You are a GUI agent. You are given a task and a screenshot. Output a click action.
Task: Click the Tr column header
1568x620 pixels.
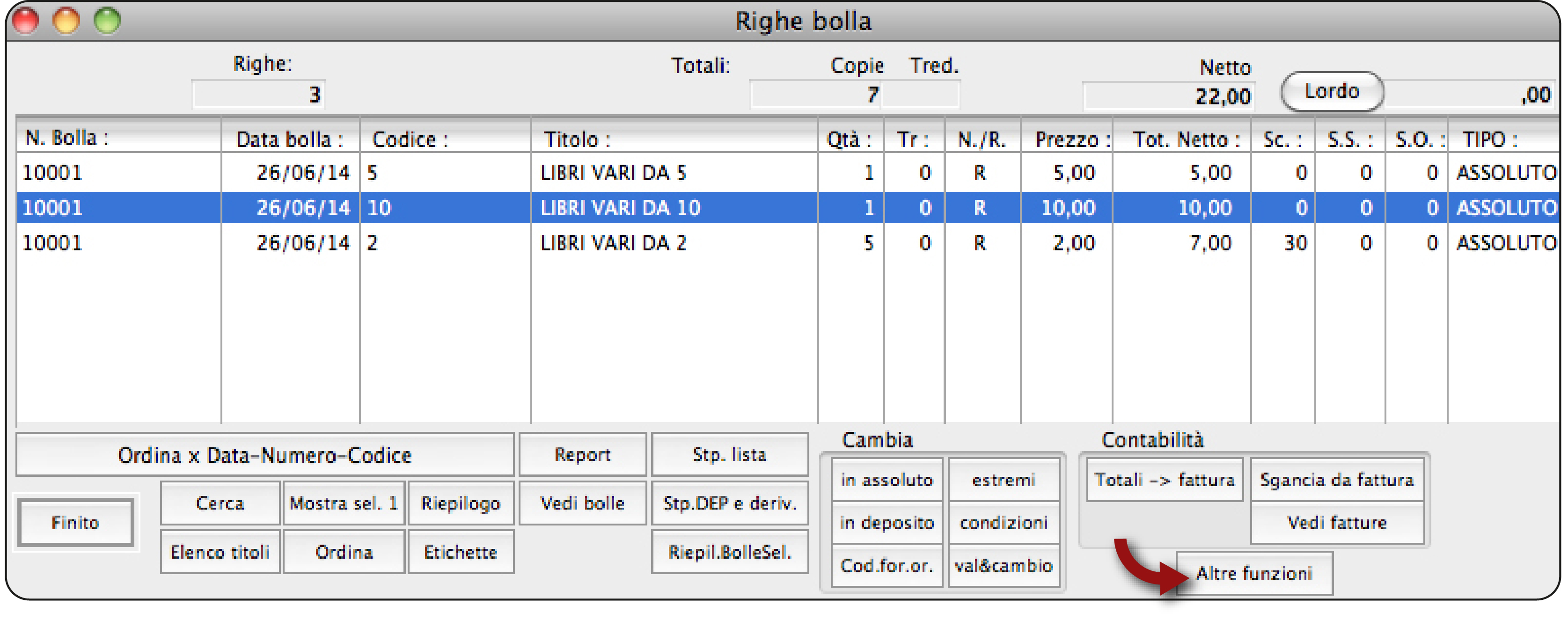pos(914,139)
